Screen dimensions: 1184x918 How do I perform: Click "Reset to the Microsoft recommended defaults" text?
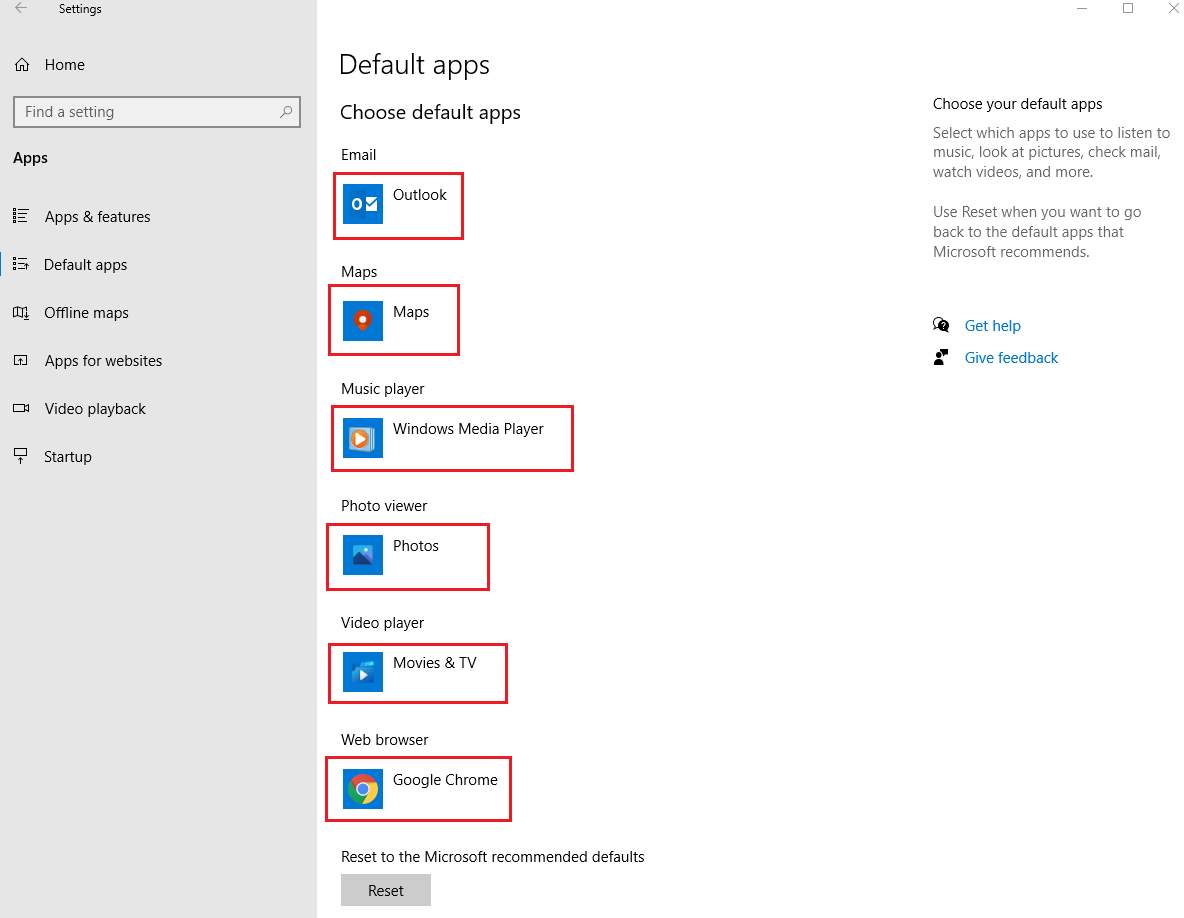493,857
